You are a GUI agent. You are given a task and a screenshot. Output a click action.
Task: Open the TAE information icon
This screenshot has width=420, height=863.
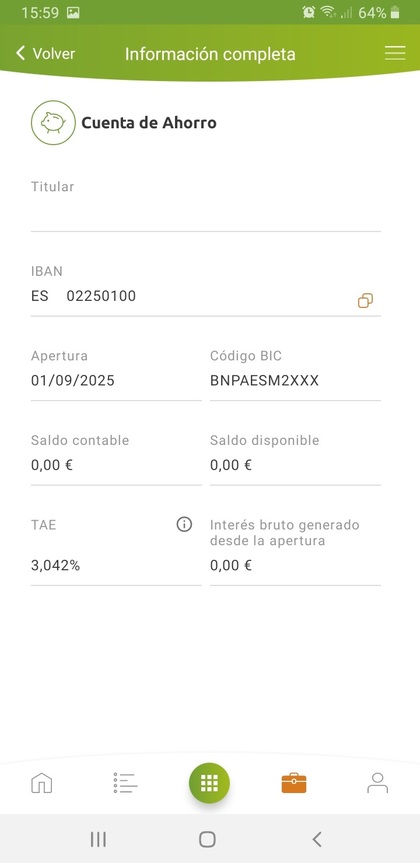click(184, 525)
